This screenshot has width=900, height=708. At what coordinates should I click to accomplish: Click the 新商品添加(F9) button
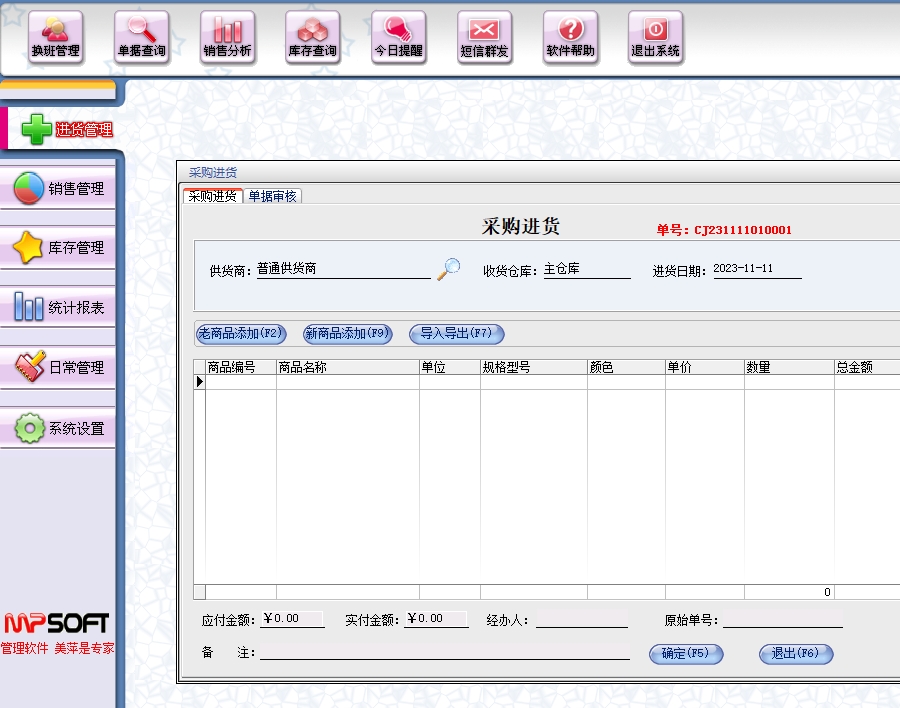pyautogui.click(x=348, y=334)
